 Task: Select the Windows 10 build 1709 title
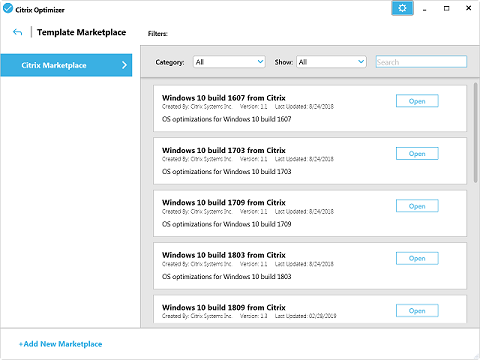pos(224,202)
